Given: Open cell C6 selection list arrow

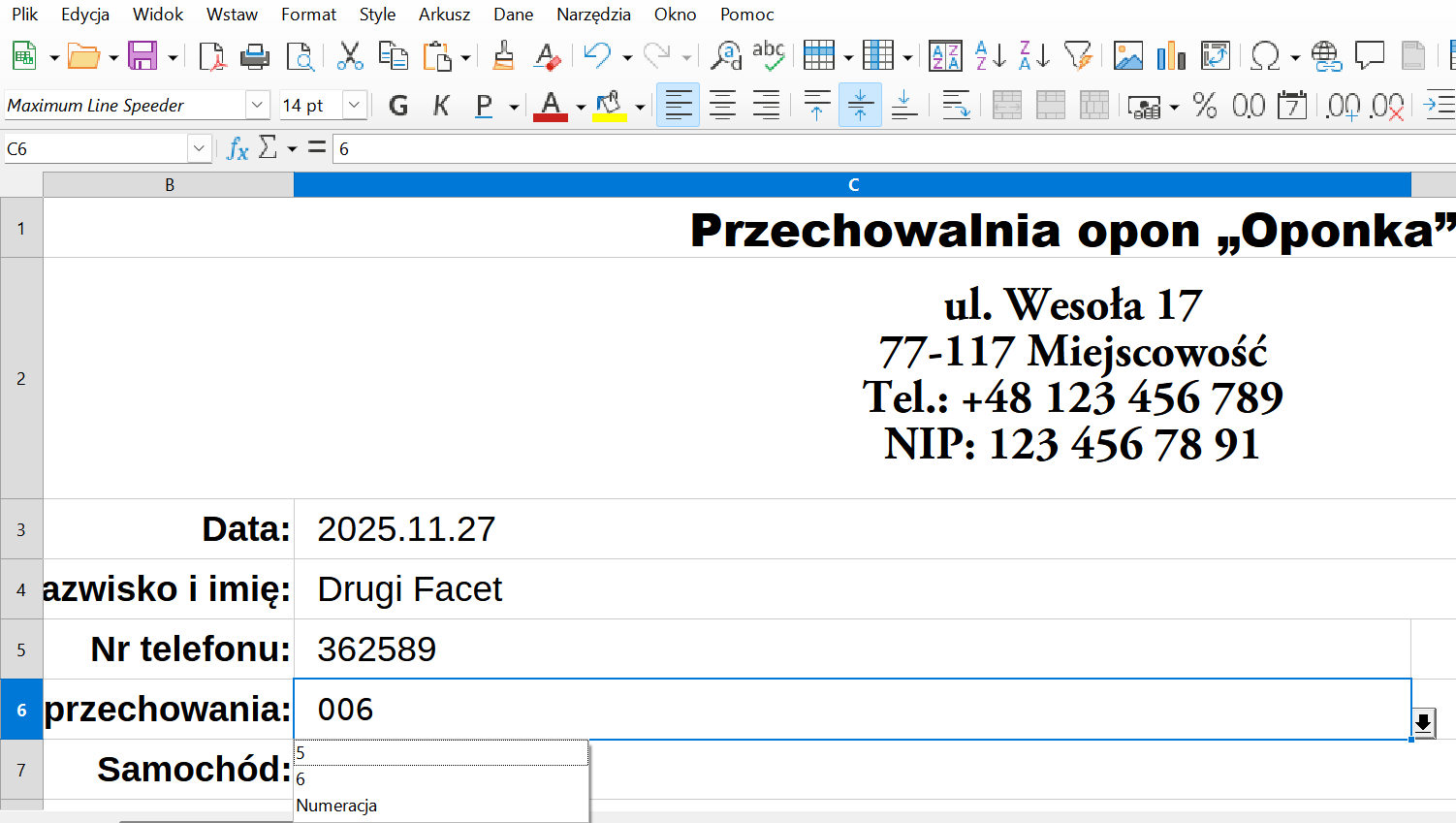Looking at the screenshot, I should click(x=1423, y=722).
